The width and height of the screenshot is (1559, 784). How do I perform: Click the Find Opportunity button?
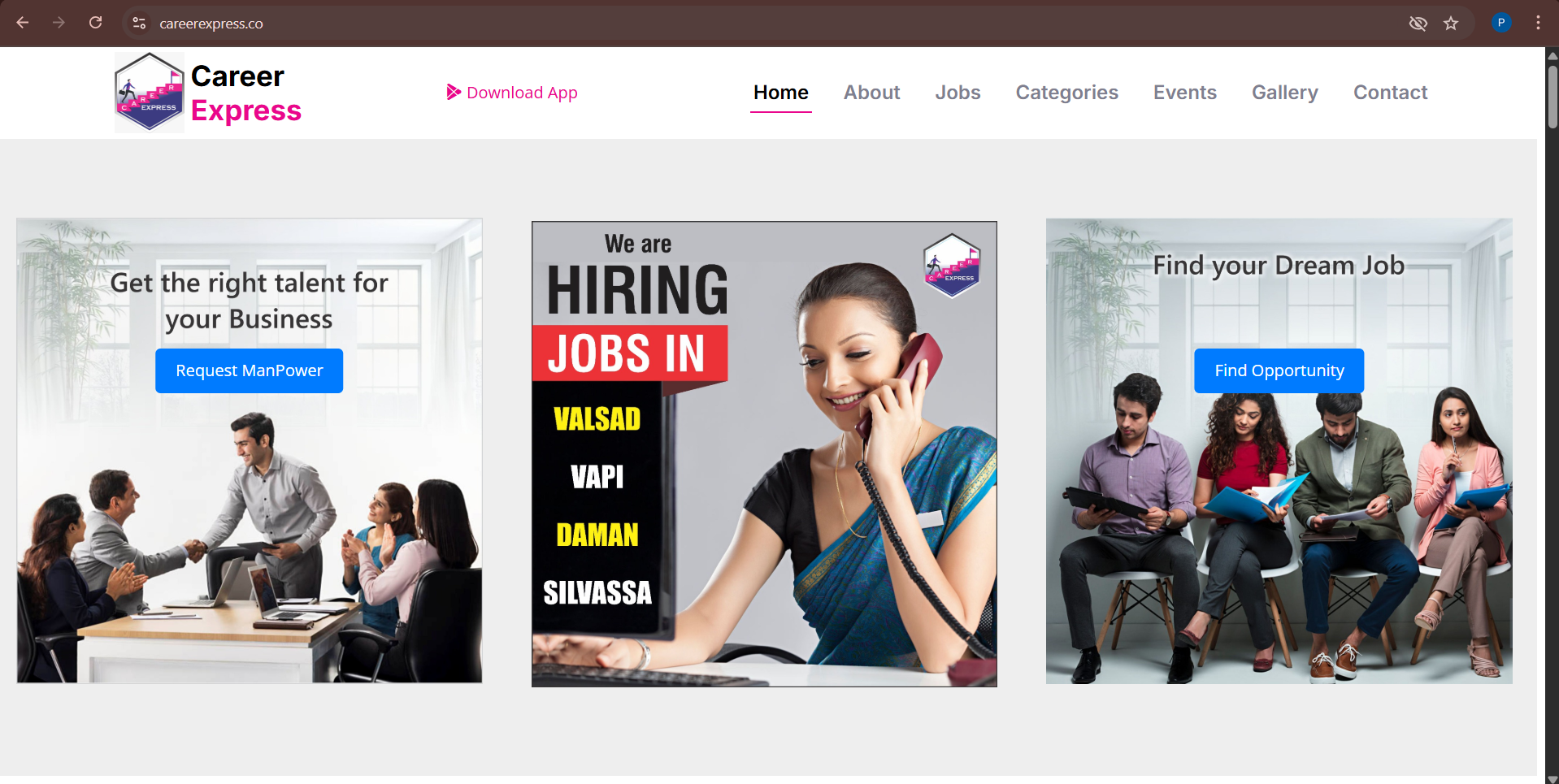pyautogui.click(x=1279, y=370)
